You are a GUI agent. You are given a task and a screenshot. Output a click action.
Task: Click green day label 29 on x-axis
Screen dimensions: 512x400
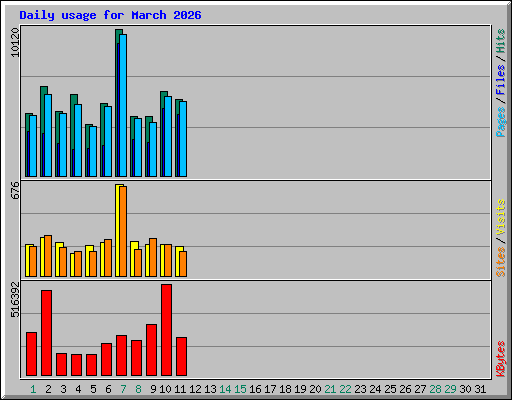click(450, 389)
